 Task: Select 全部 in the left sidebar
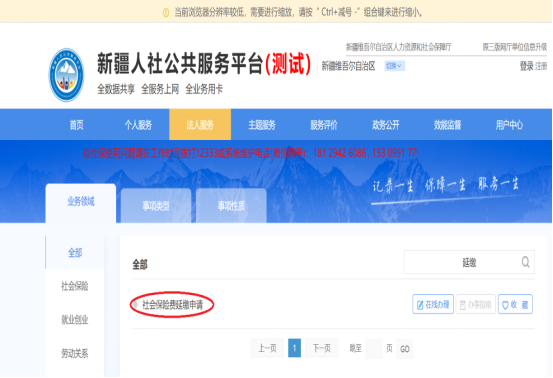point(75,252)
